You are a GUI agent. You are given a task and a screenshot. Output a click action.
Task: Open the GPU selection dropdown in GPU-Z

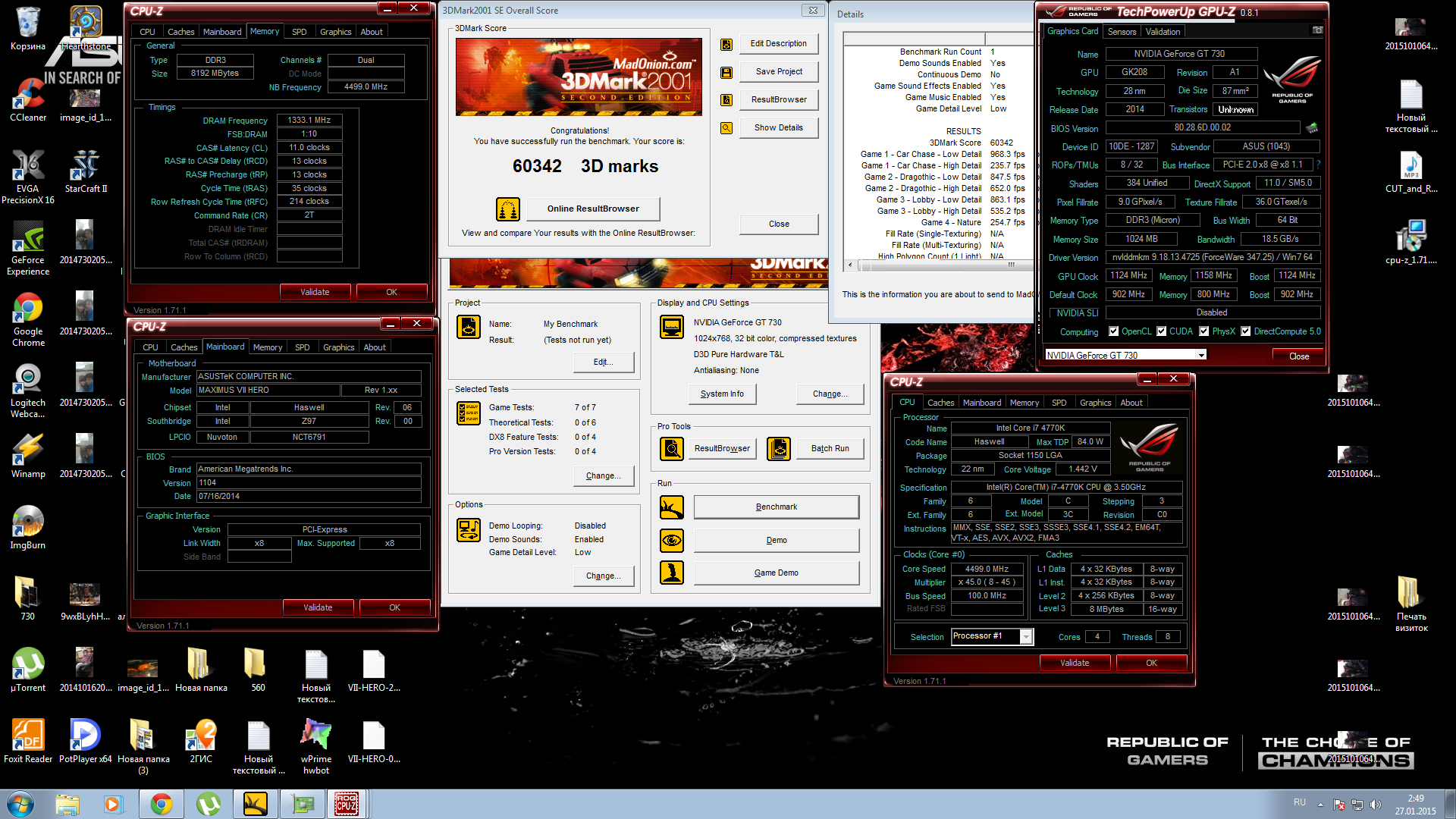click(1201, 355)
